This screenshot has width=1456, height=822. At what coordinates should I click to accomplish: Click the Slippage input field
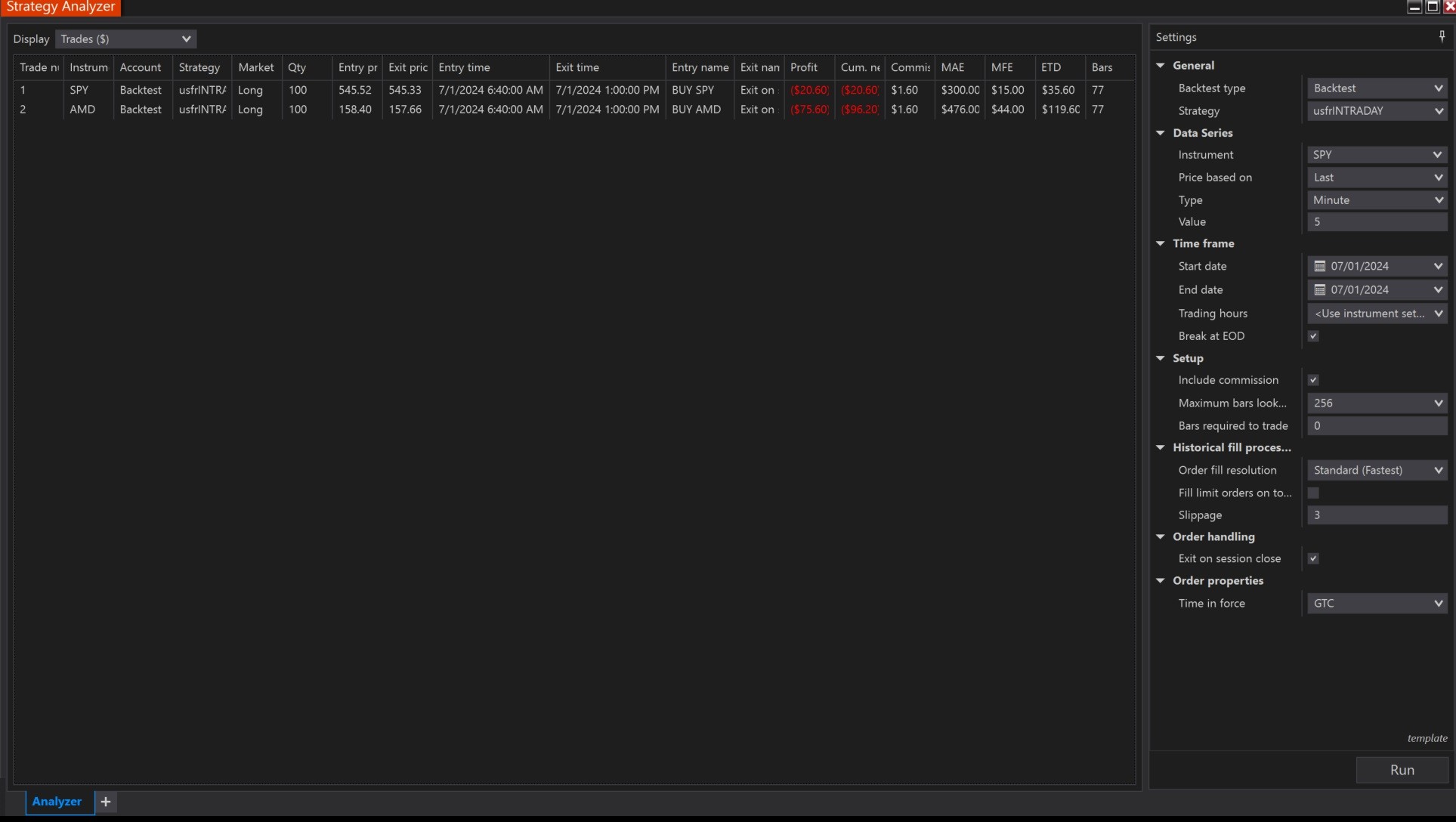(1377, 515)
